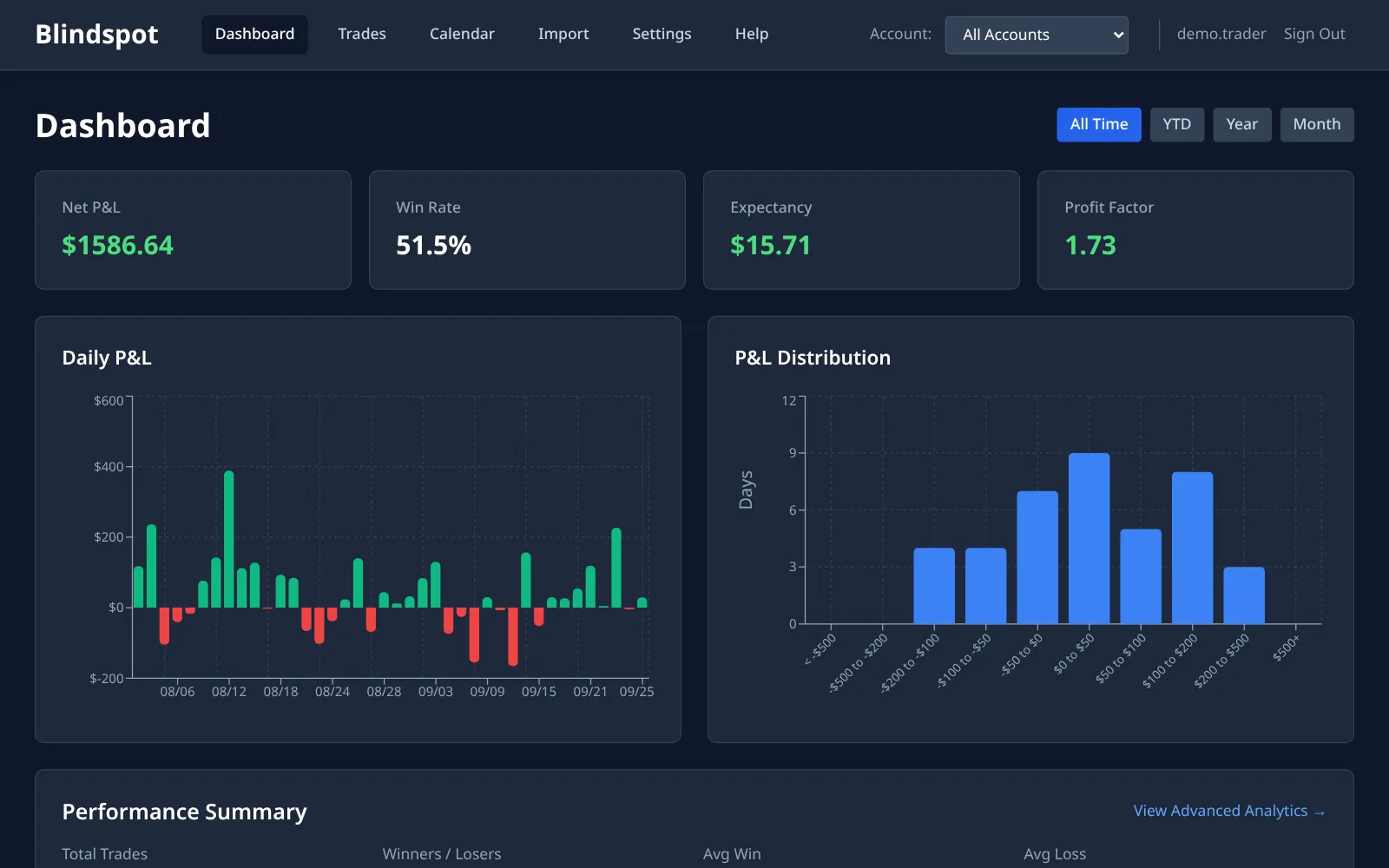Expand the All Accounts dropdown
This screenshot has width=1389, height=868.
click(x=1037, y=35)
